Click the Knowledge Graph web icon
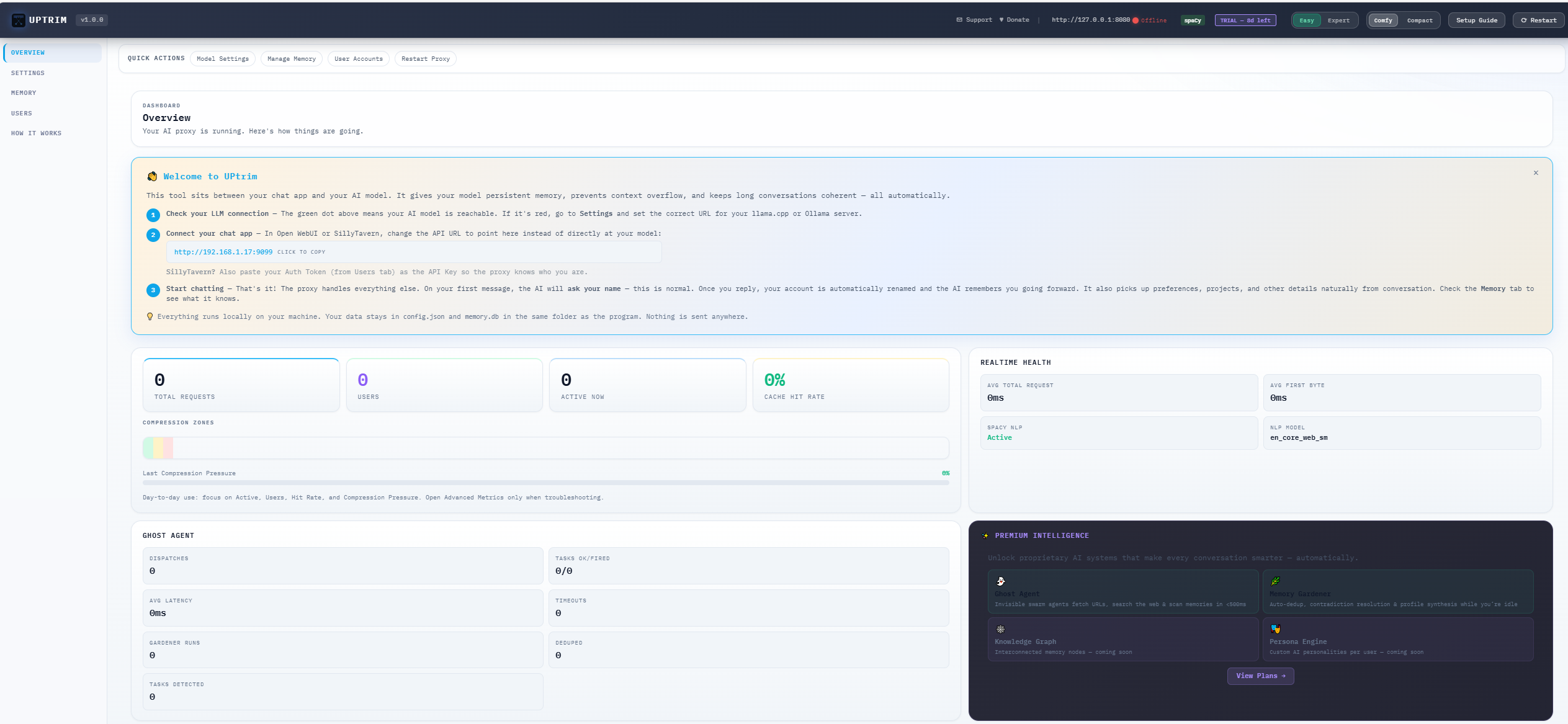Viewport: 1568px width, 724px height. click(x=1000, y=629)
